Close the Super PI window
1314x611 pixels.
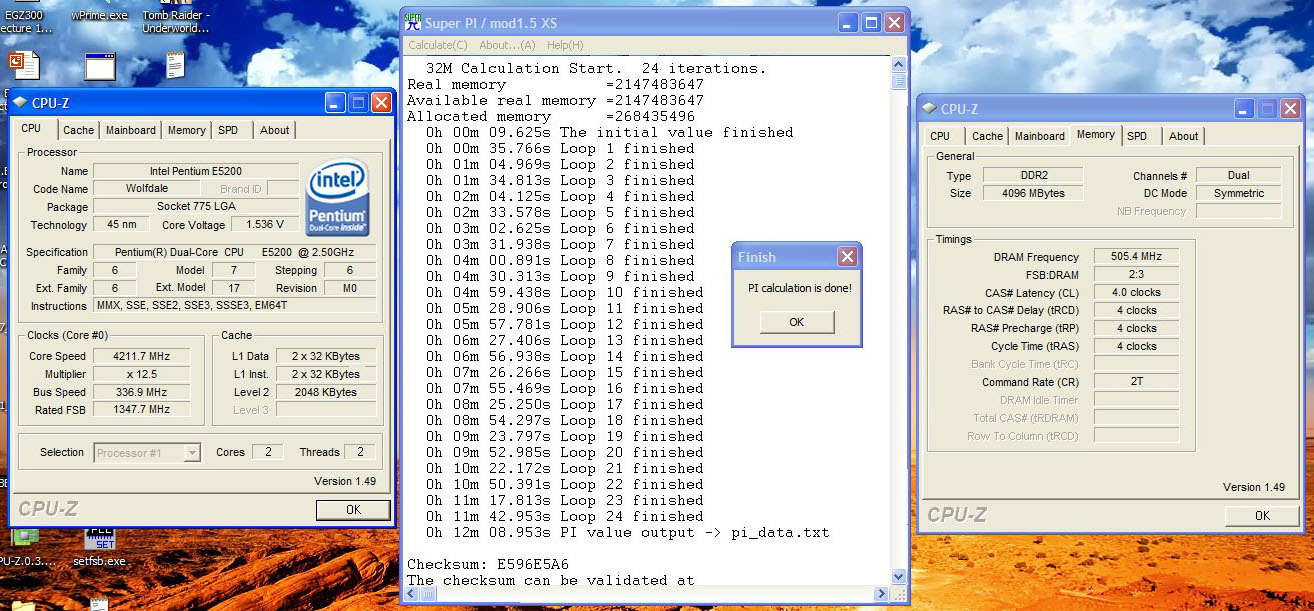(x=894, y=22)
